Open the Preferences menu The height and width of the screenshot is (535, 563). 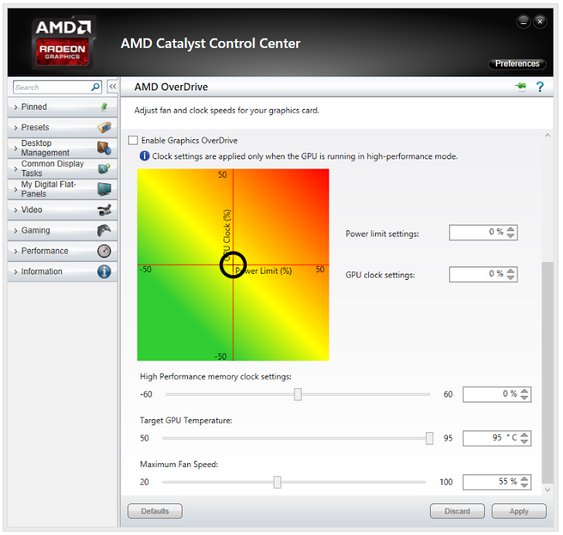click(x=517, y=64)
